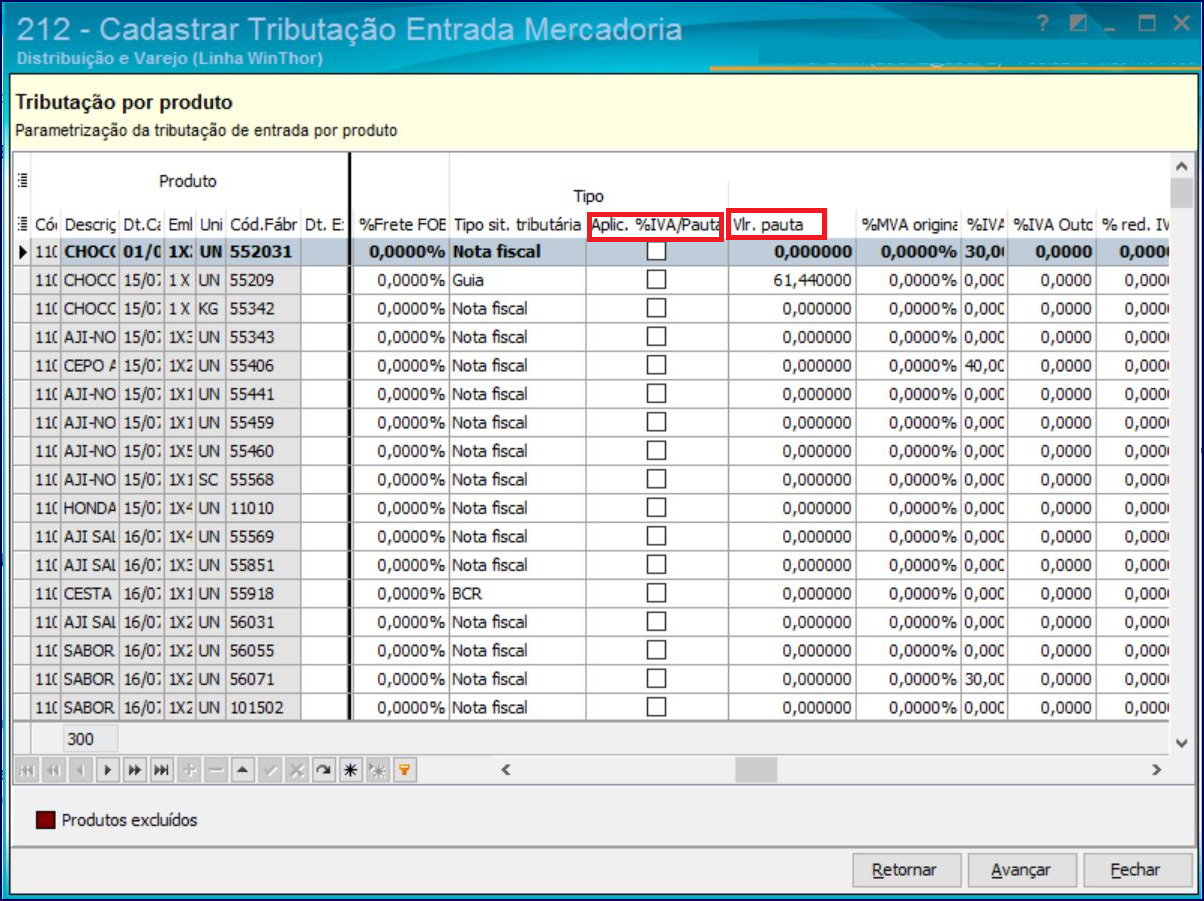Select fabric code cell 55441
This screenshot has height=901, width=1204.
[x=263, y=394]
